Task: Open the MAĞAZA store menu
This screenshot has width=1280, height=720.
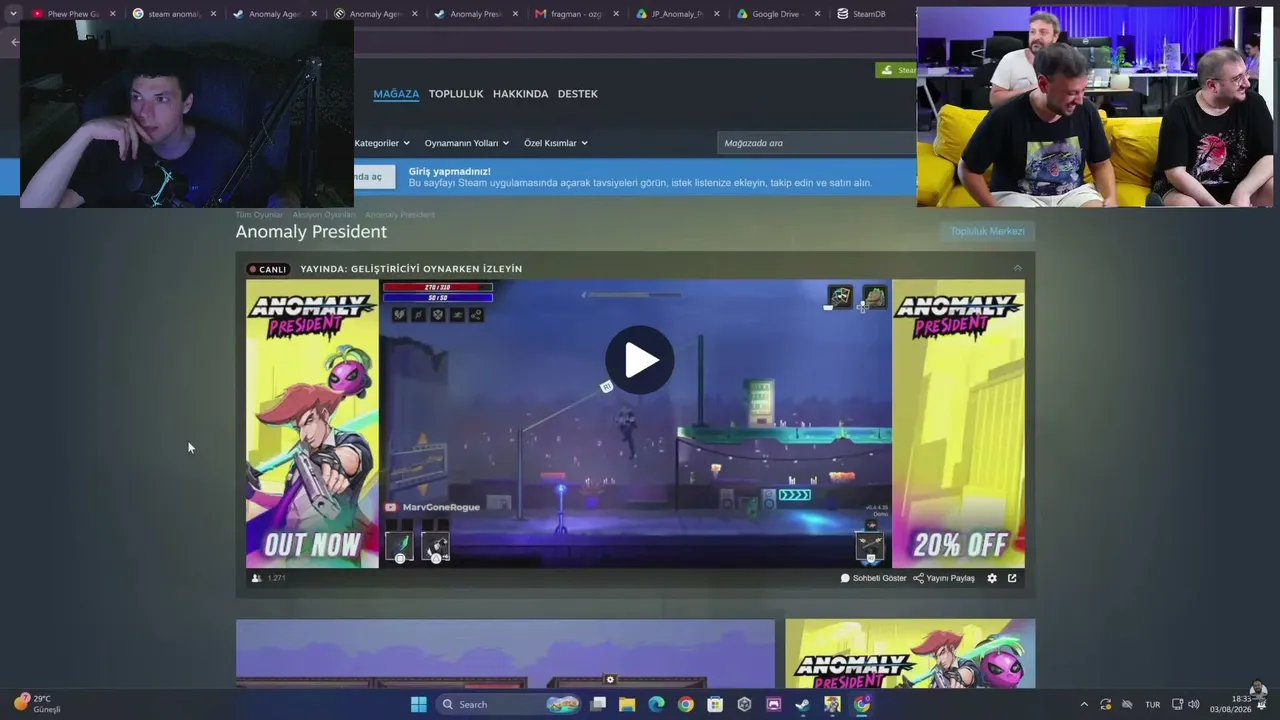Action: pyautogui.click(x=396, y=94)
